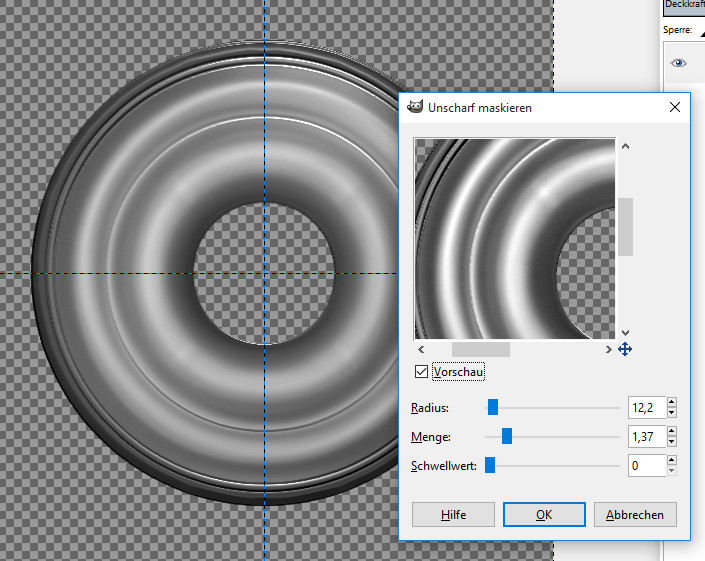Click the Radius label
The height and width of the screenshot is (561, 705).
point(430,408)
